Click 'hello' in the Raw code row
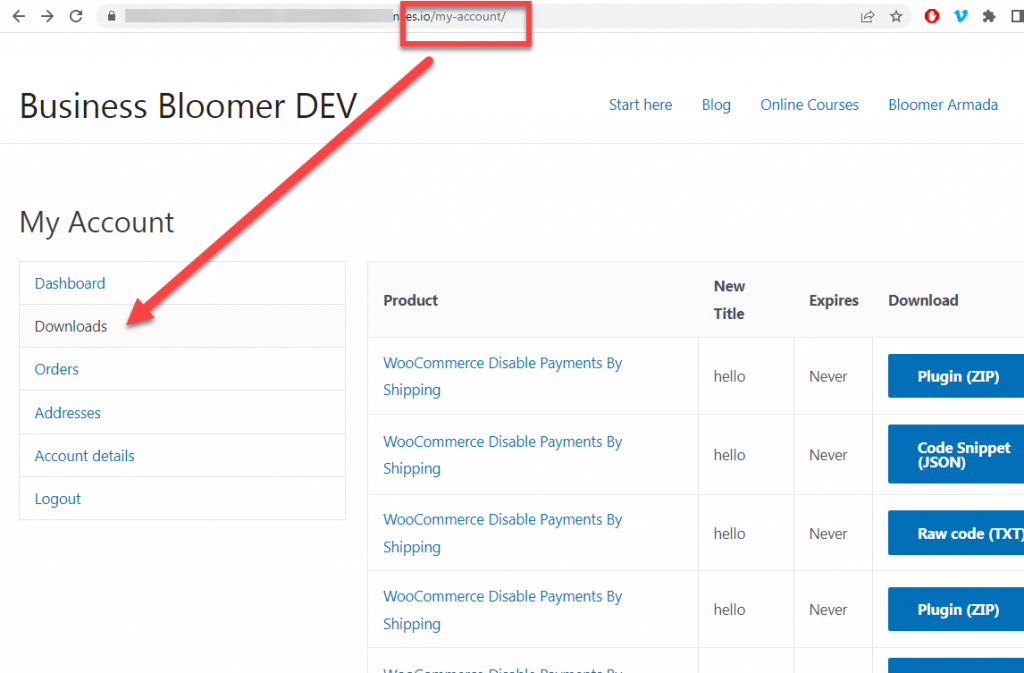 (729, 533)
